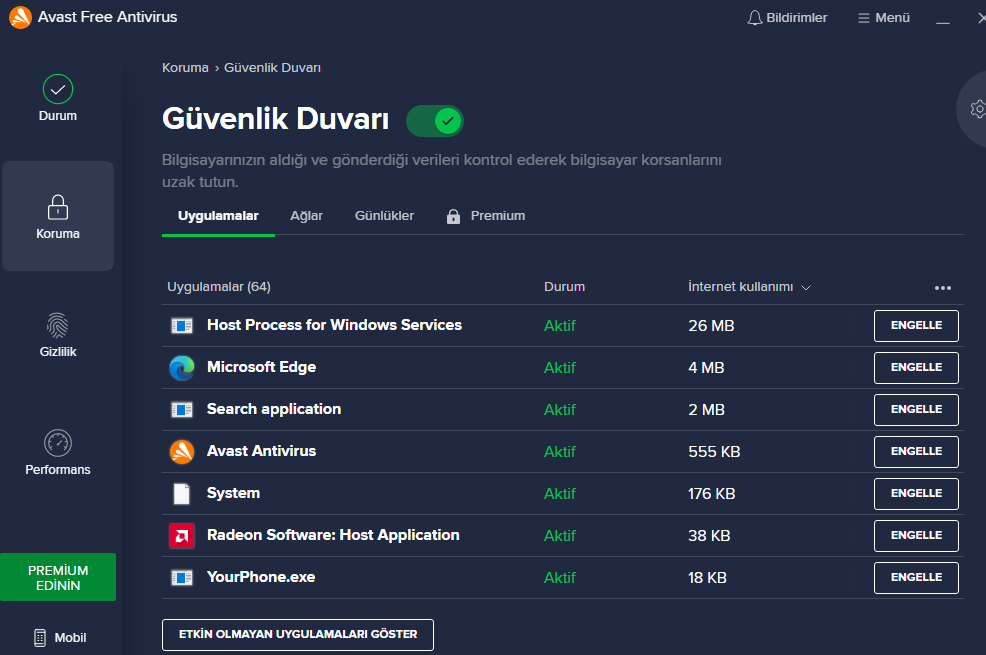
Task: Click Güvenlik Duvarı breadcrumb text
Action: [272, 67]
